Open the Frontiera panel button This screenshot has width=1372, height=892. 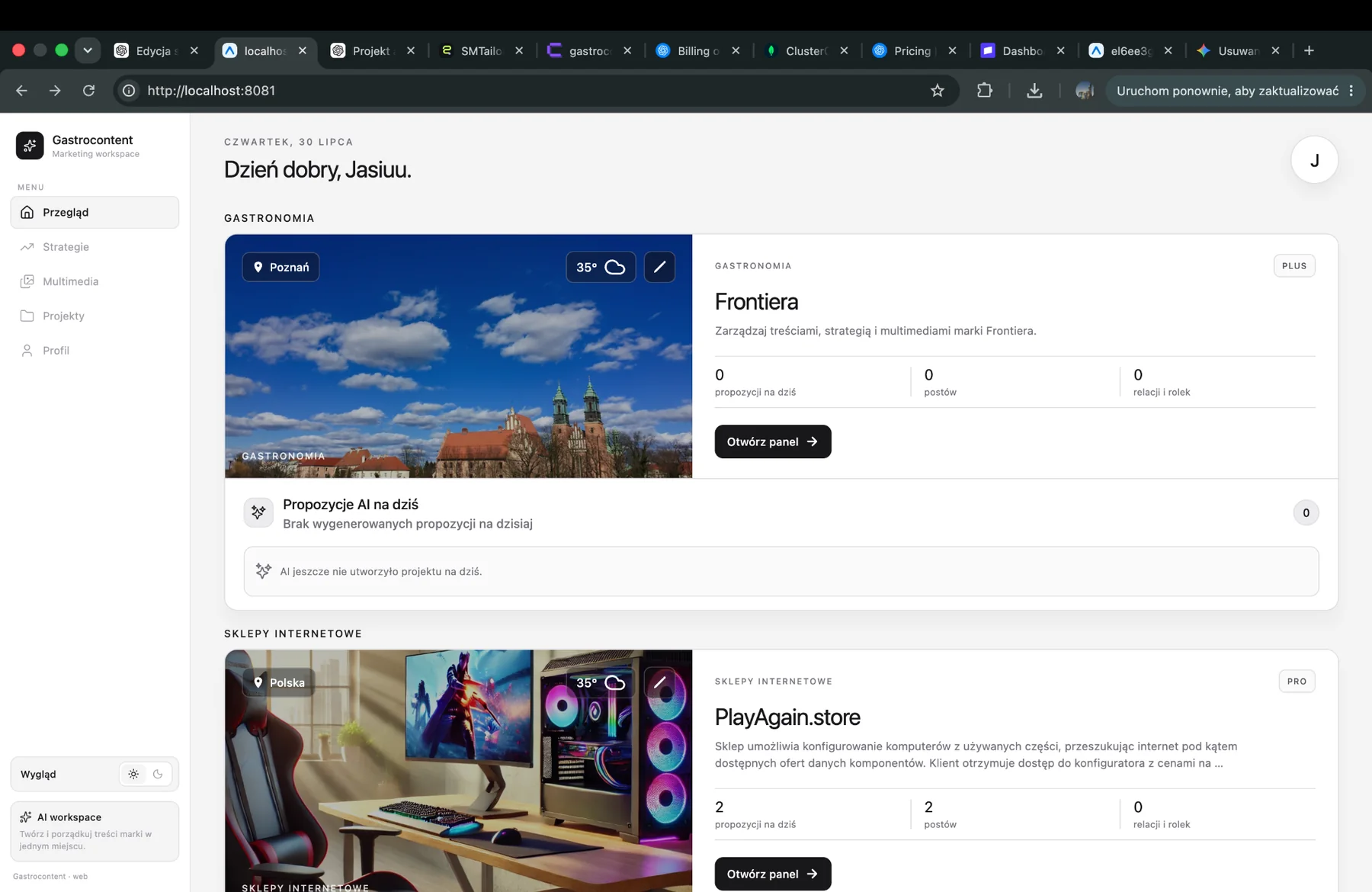point(773,441)
